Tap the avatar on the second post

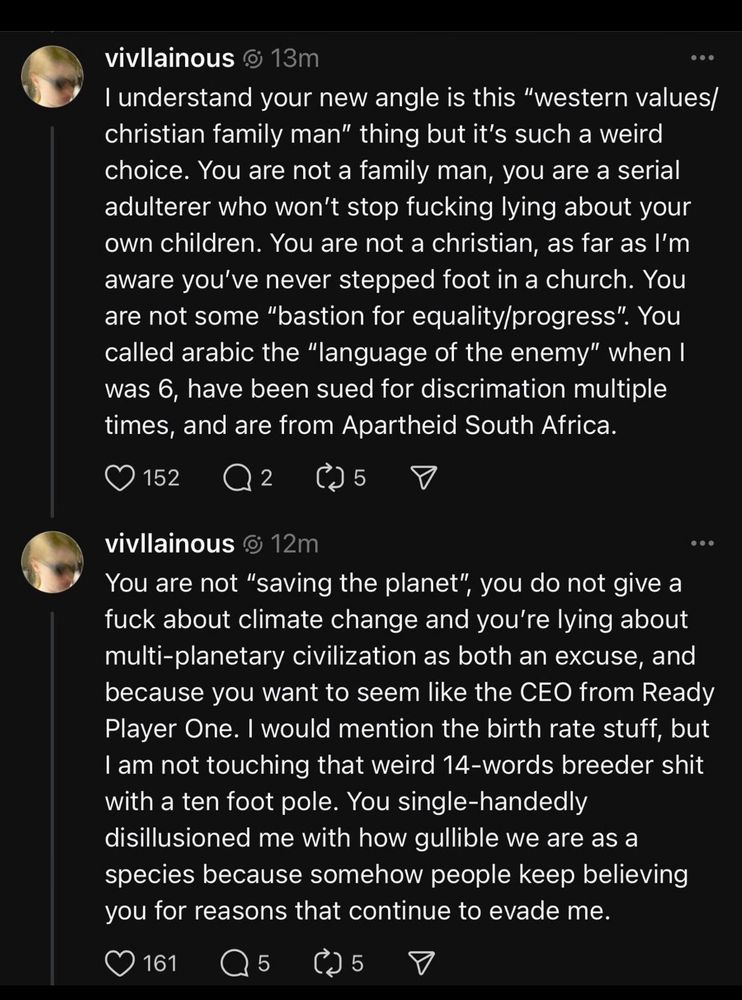(x=53, y=562)
